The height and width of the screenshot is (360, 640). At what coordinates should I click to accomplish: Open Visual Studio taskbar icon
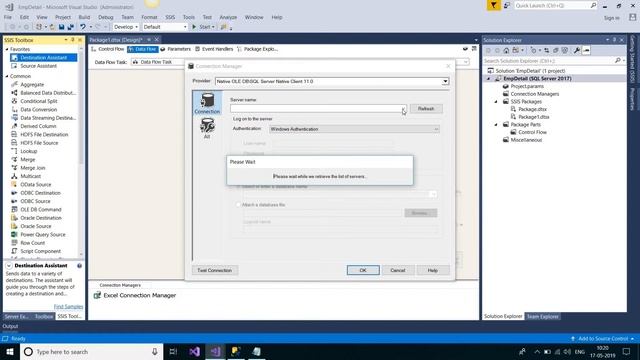[215, 351]
